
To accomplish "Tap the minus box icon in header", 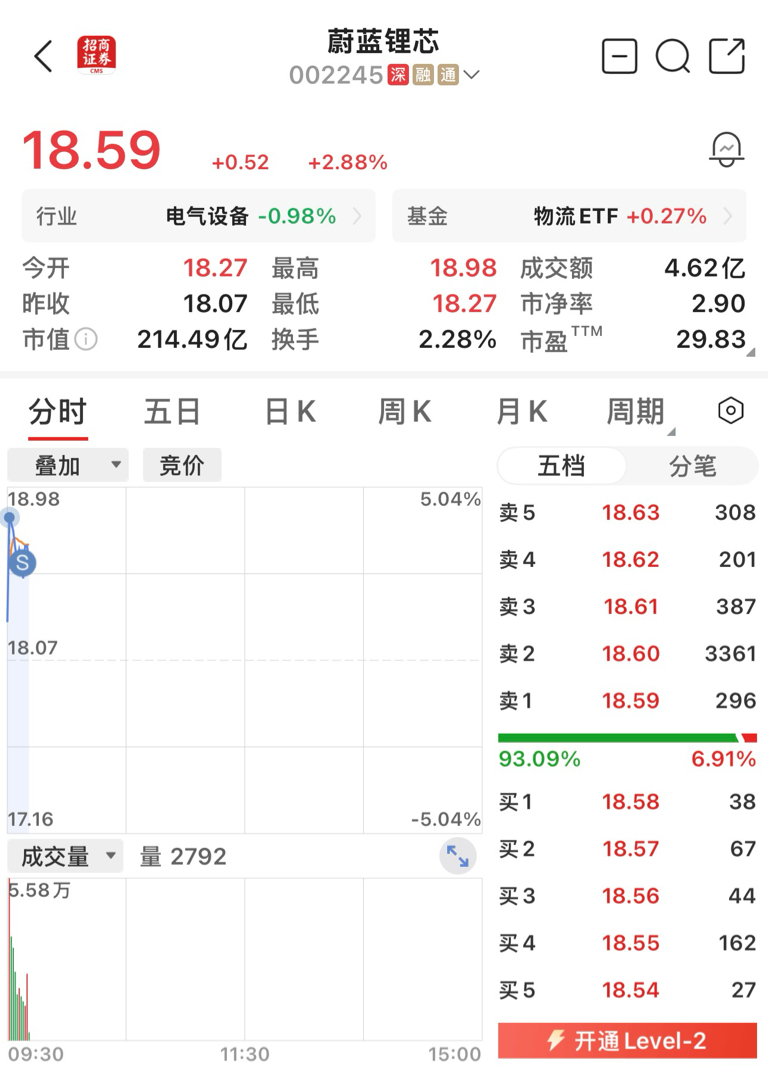I will [x=619, y=56].
